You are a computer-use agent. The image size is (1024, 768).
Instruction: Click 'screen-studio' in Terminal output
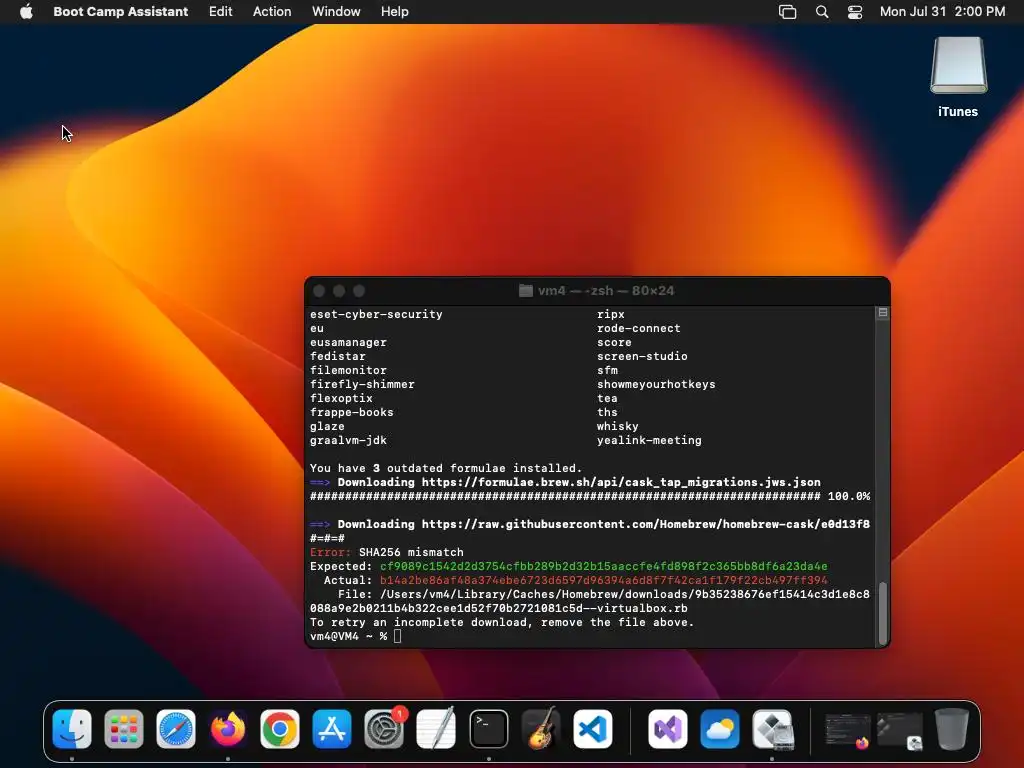click(642, 356)
